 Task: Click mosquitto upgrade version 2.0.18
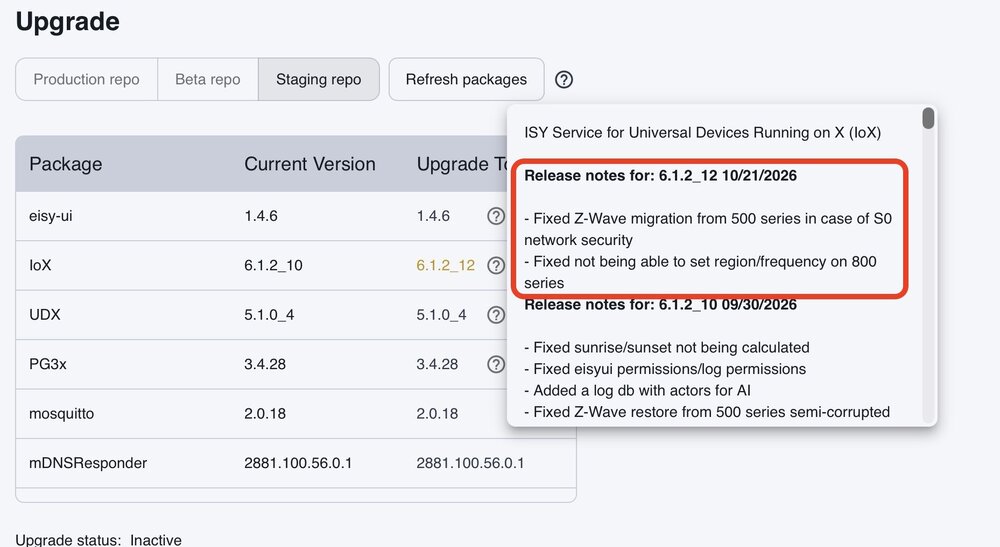[437, 414]
